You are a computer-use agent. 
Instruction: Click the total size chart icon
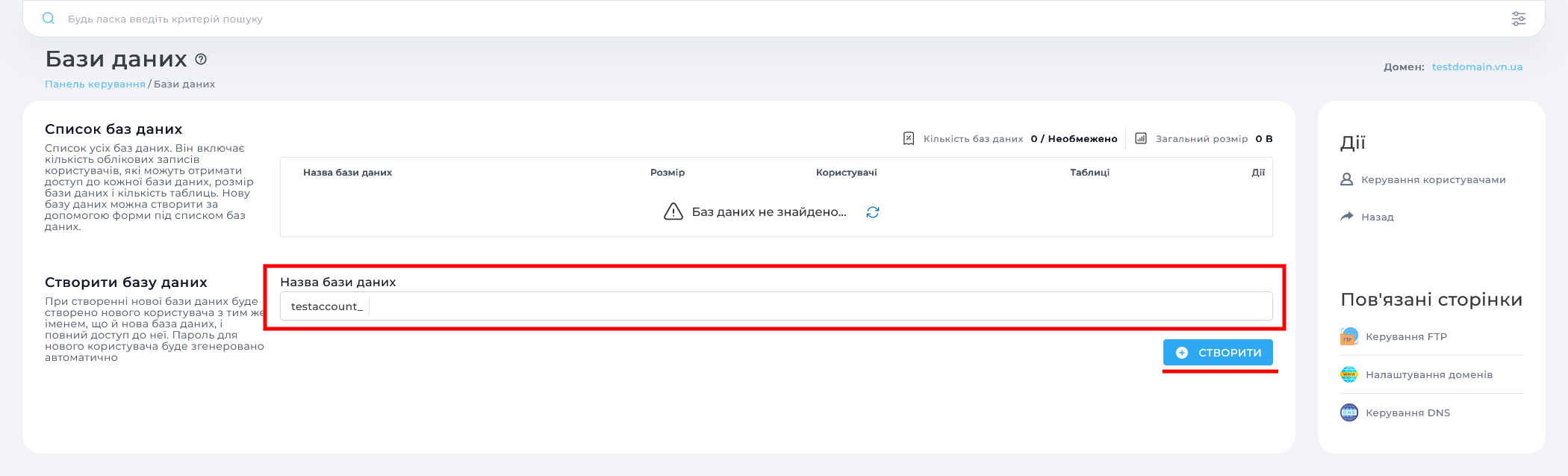coord(1141,138)
